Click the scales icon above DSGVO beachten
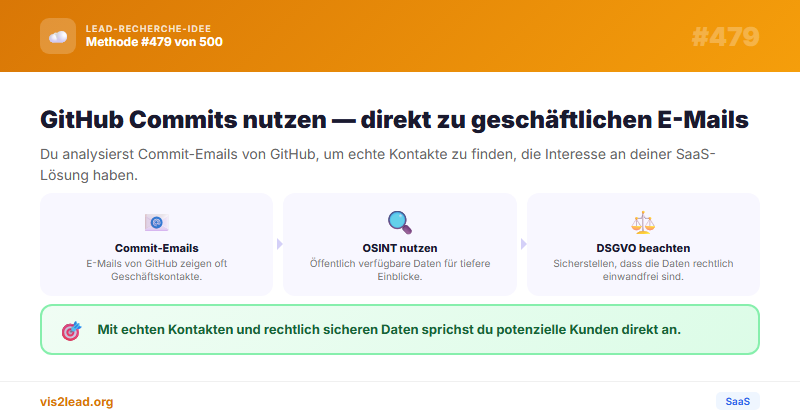Viewport: 800px width, 420px height. [643, 223]
